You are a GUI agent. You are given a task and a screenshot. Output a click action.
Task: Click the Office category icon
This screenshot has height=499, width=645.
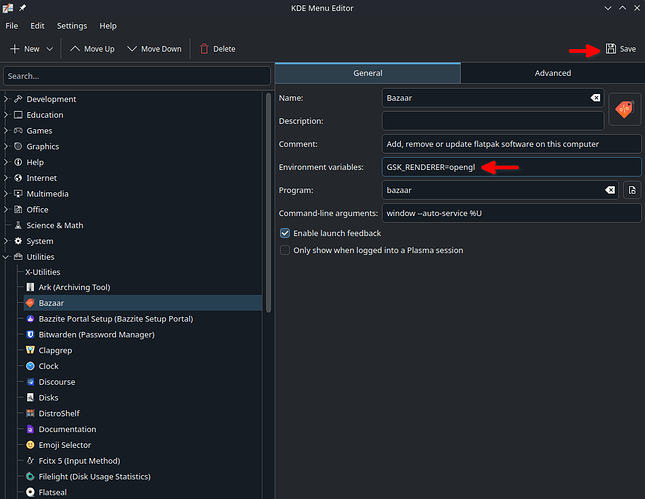pyautogui.click(x=18, y=209)
